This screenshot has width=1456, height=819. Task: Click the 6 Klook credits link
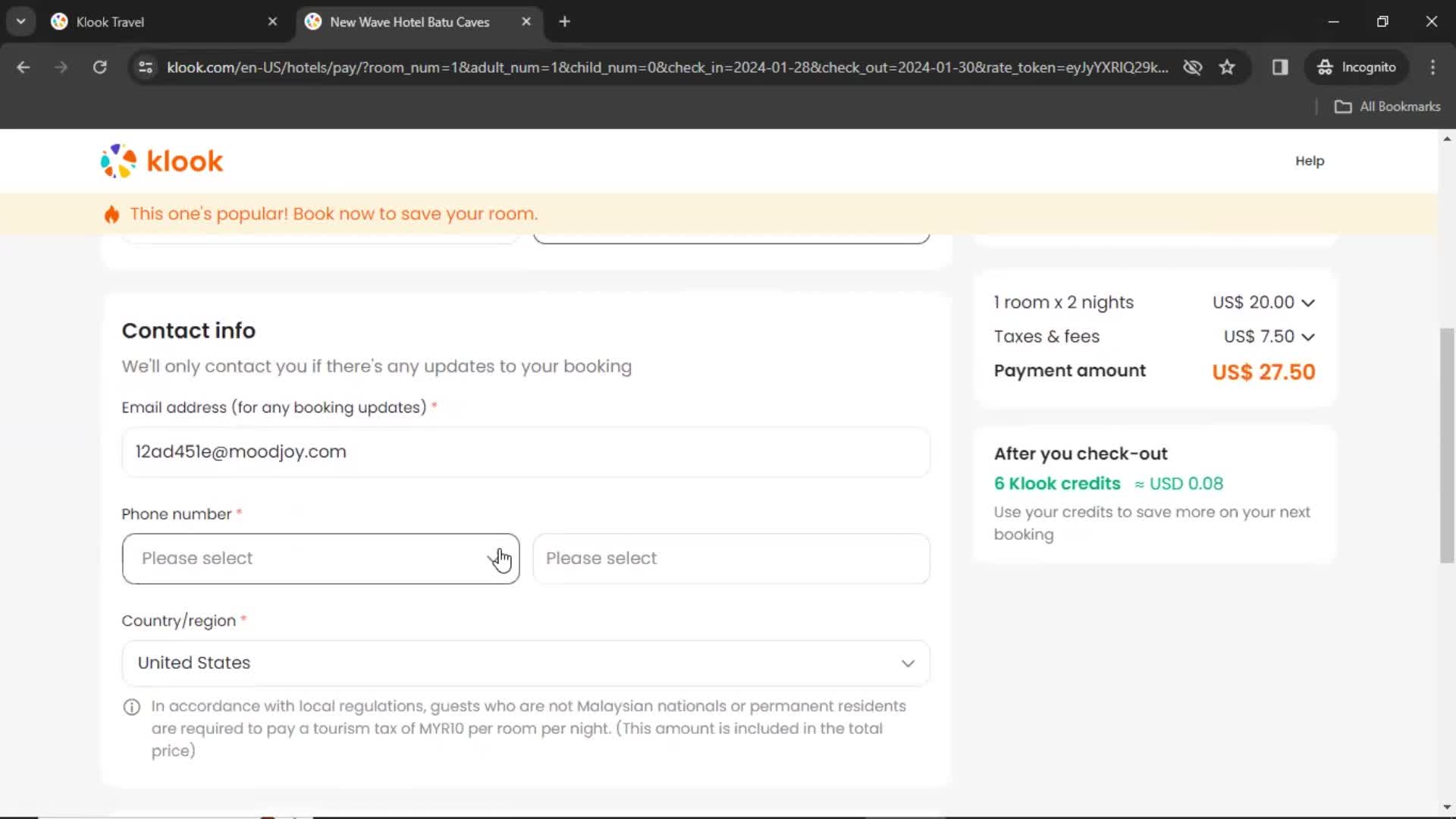click(1057, 484)
